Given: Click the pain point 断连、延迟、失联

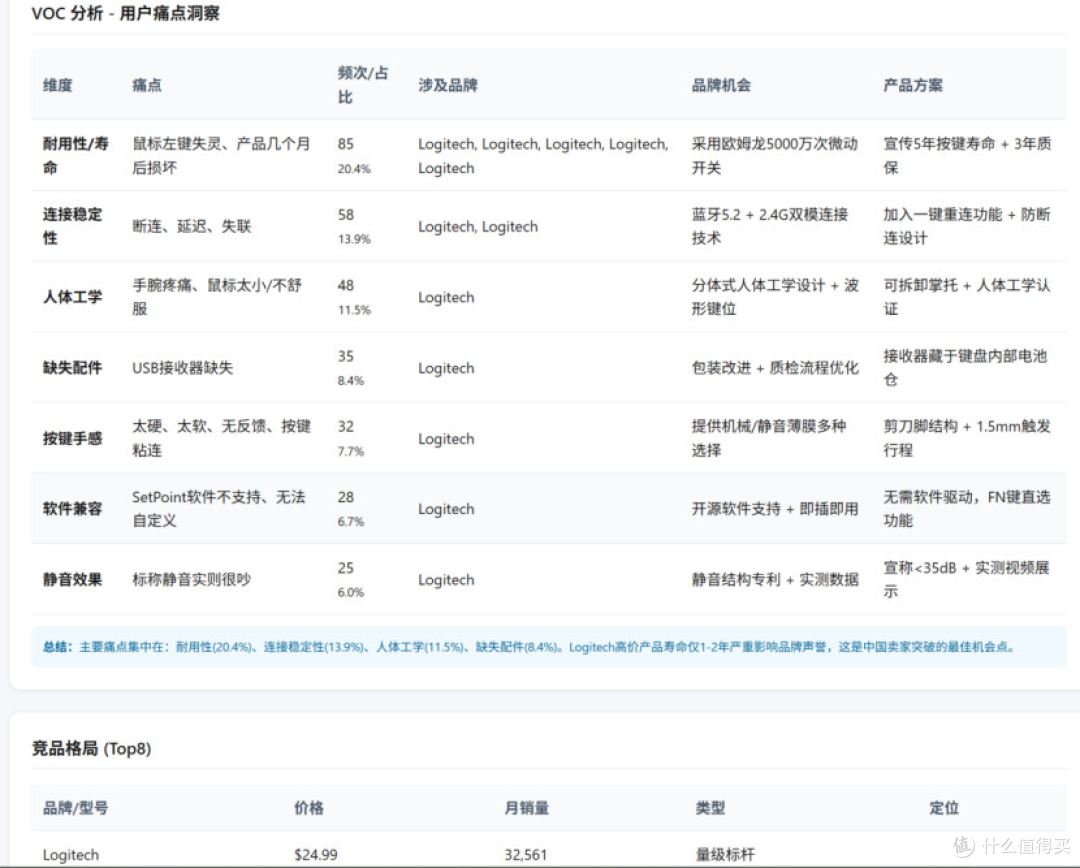Looking at the screenshot, I should pyautogui.click(x=191, y=226).
